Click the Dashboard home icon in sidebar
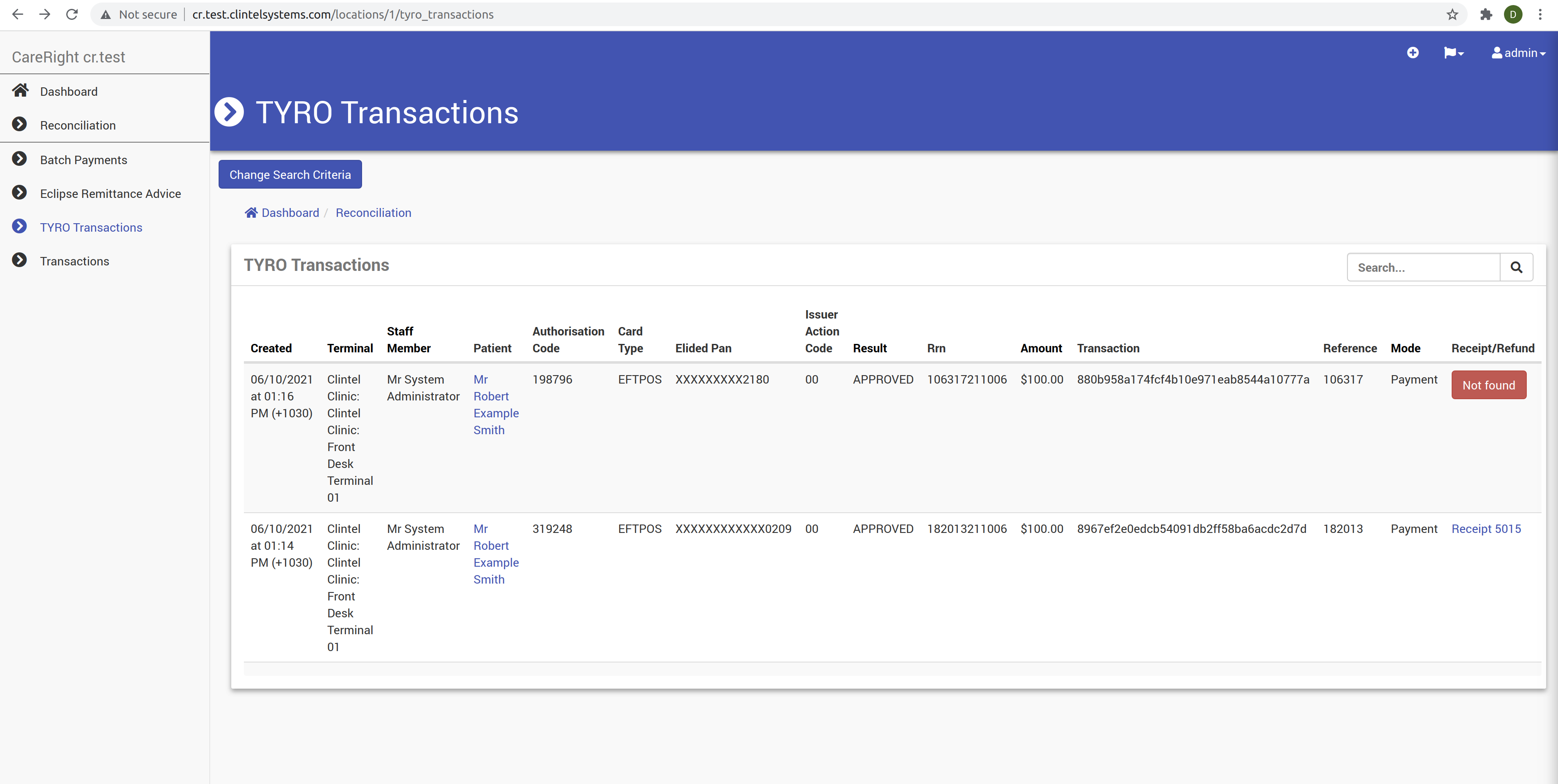The width and height of the screenshot is (1558, 784). tap(20, 91)
